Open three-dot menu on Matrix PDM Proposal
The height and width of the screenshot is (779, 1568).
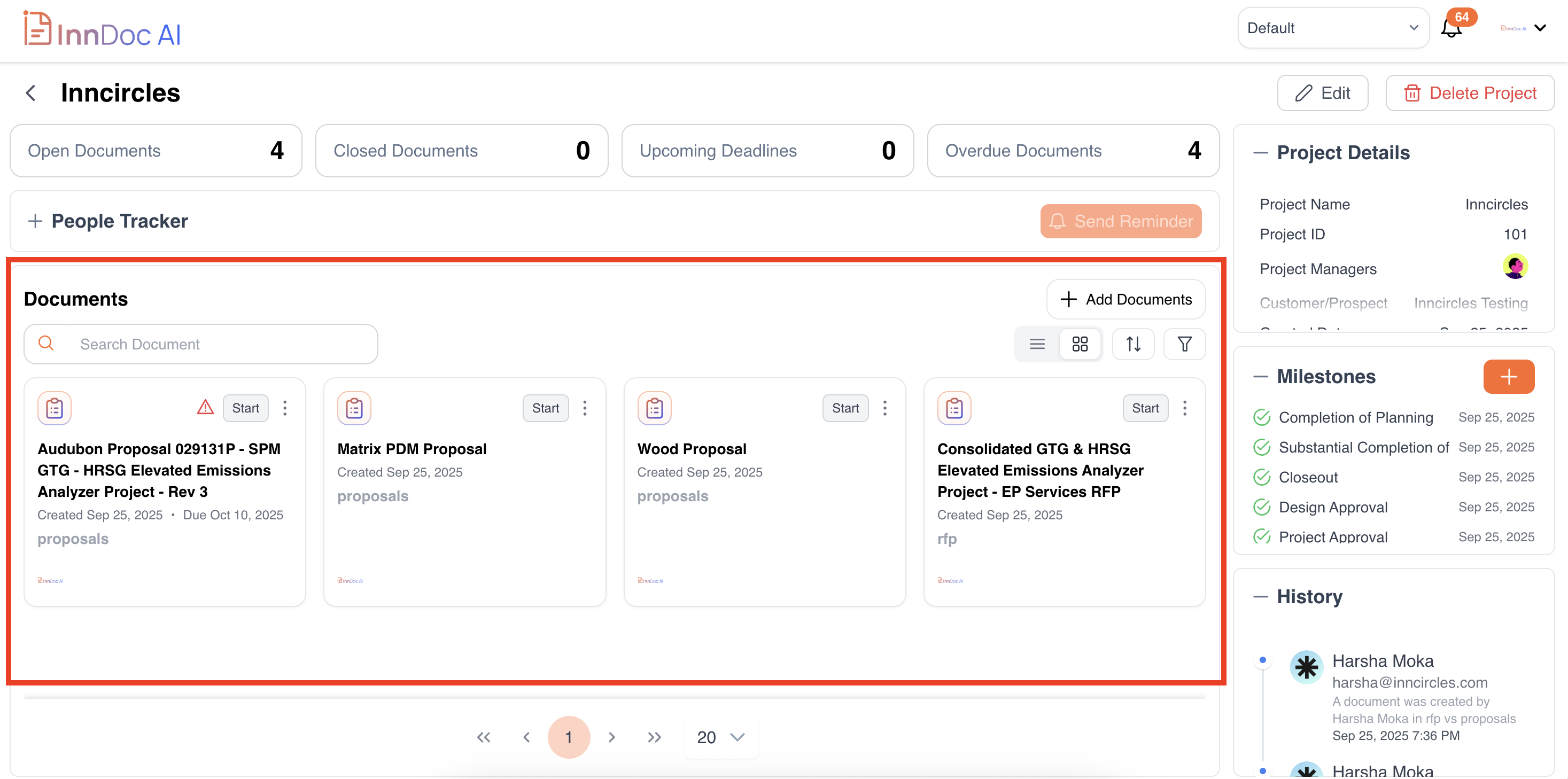[x=584, y=408]
